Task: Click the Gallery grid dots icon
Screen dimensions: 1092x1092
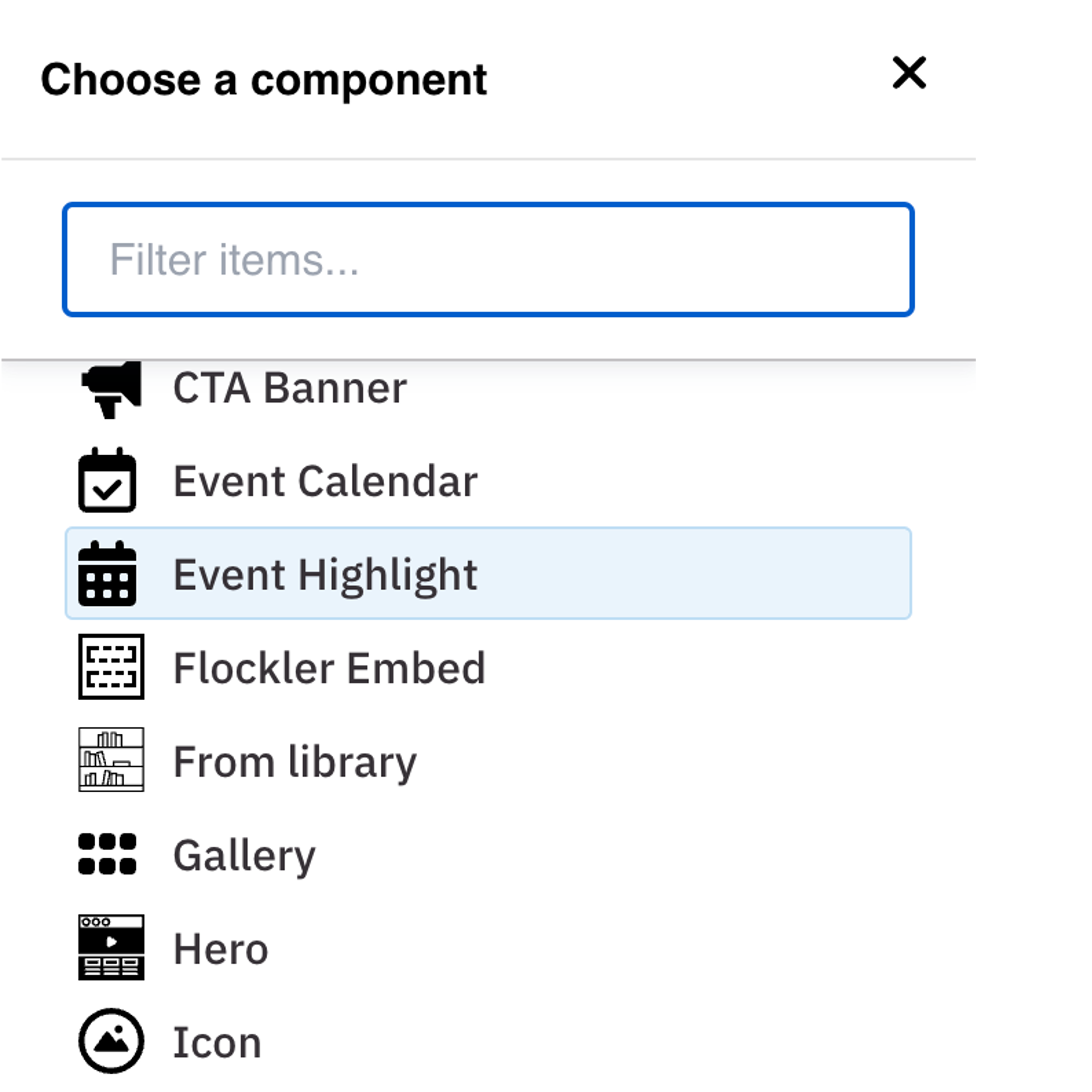Action: tap(107, 853)
